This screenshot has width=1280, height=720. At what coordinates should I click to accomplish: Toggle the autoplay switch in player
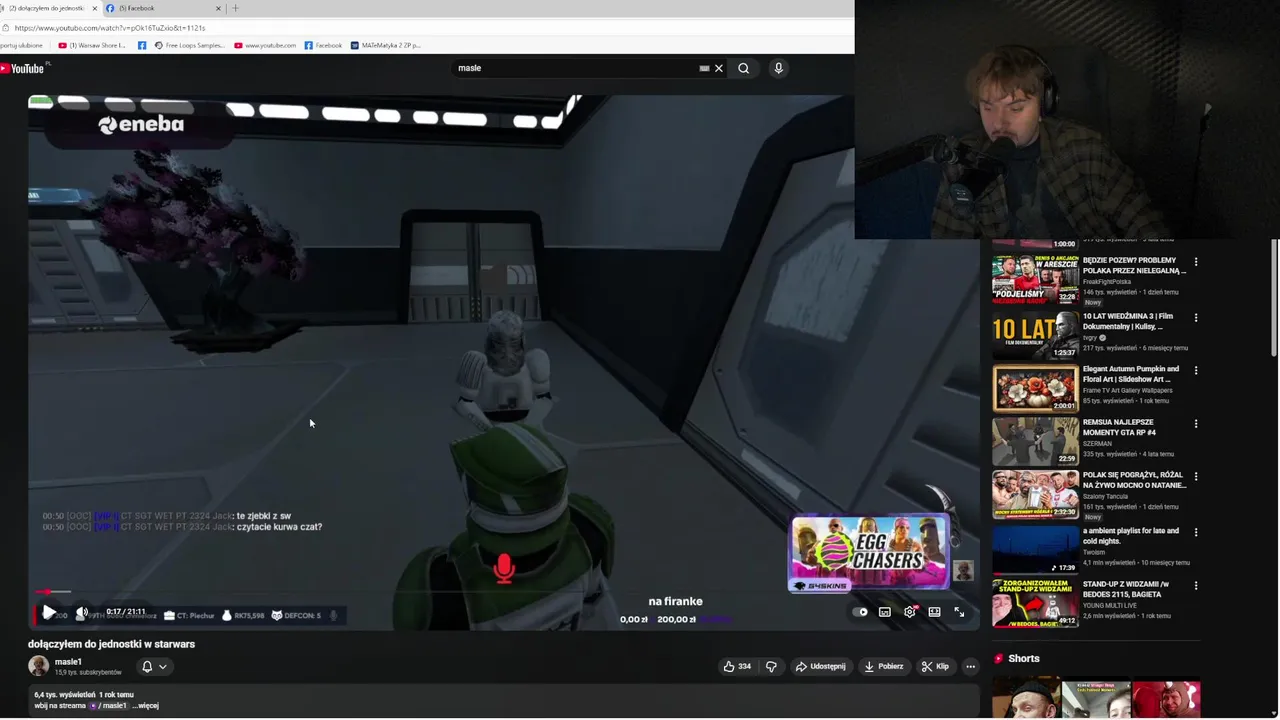click(x=860, y=612)
